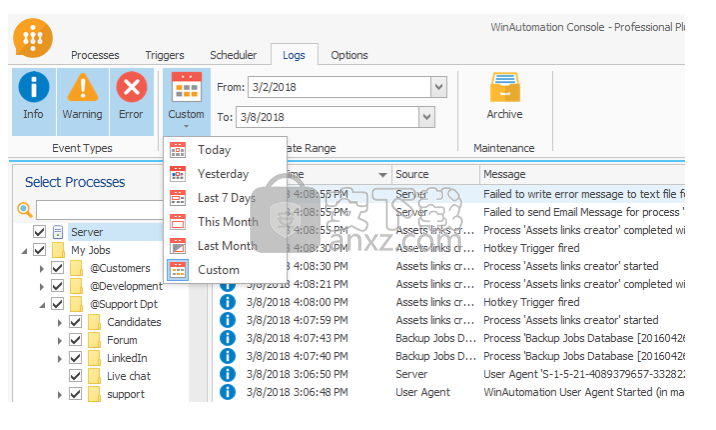Click the search magnifier icon
This screenshot has height=430, width=716.
[x=25, y=210]
